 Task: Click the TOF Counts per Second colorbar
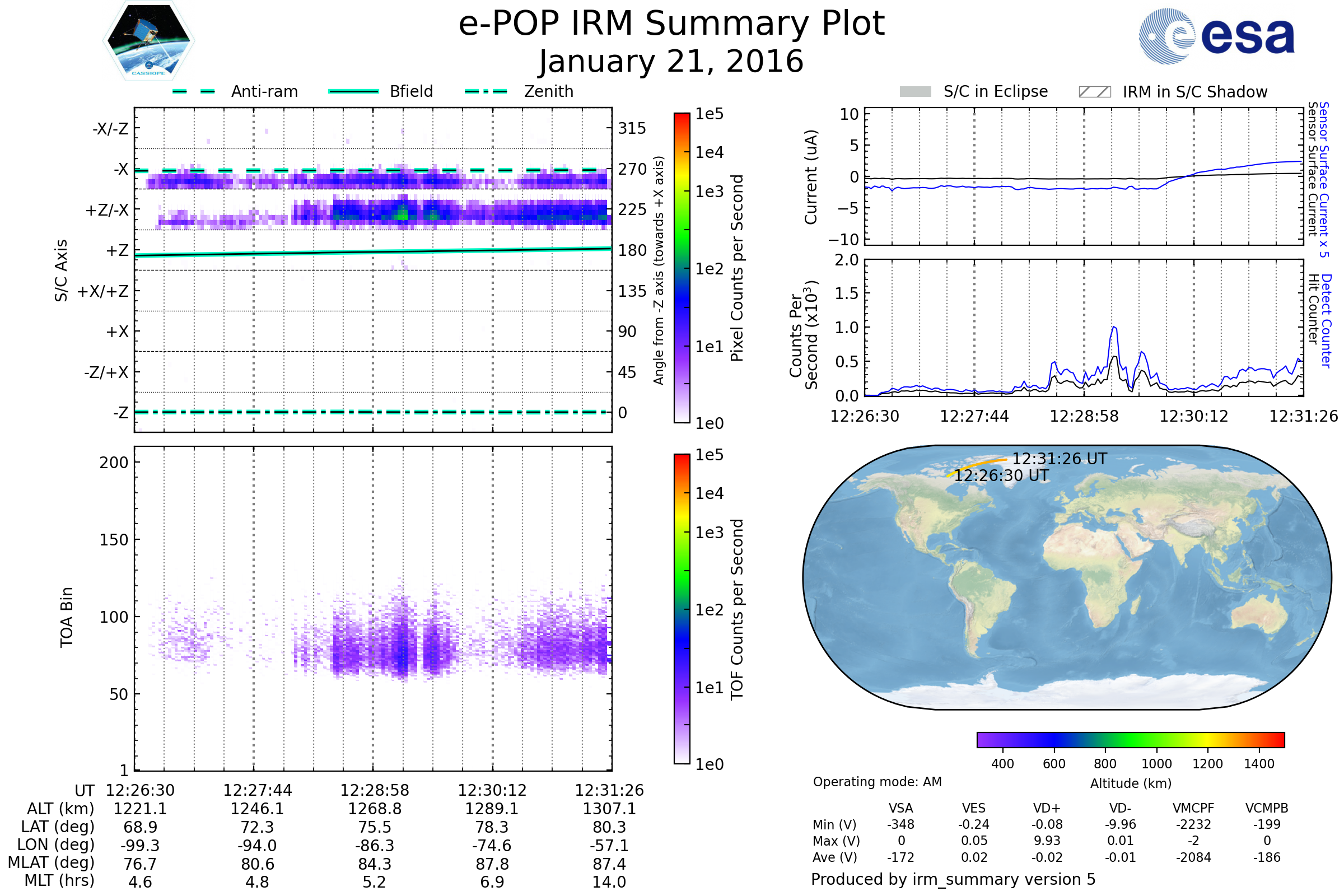(x=682, y=609)
